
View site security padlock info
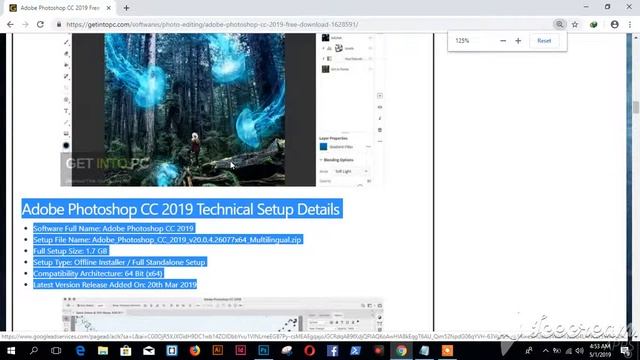[x=59, y=24]
